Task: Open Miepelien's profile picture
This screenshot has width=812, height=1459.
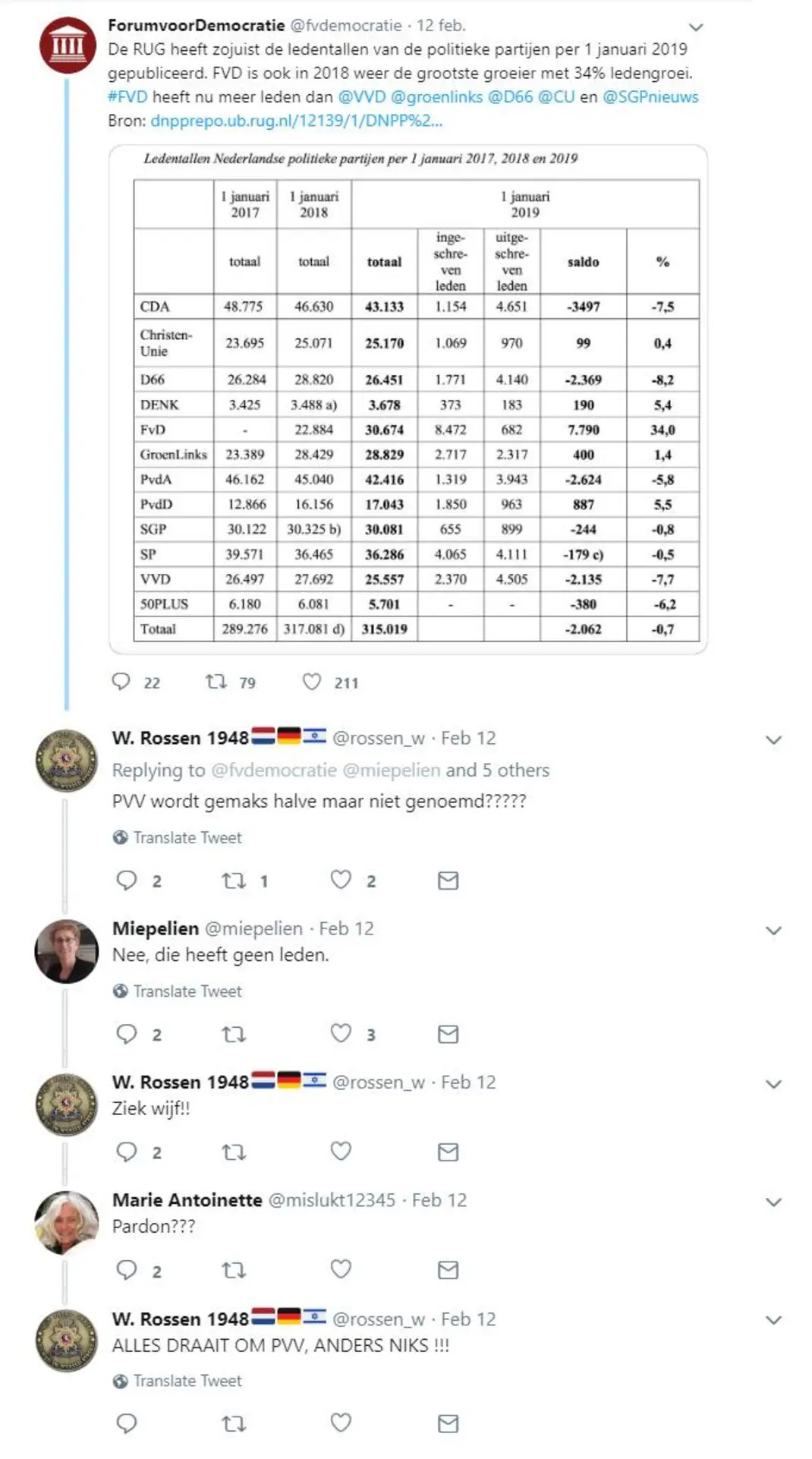Action: click(x=67, y=951)
